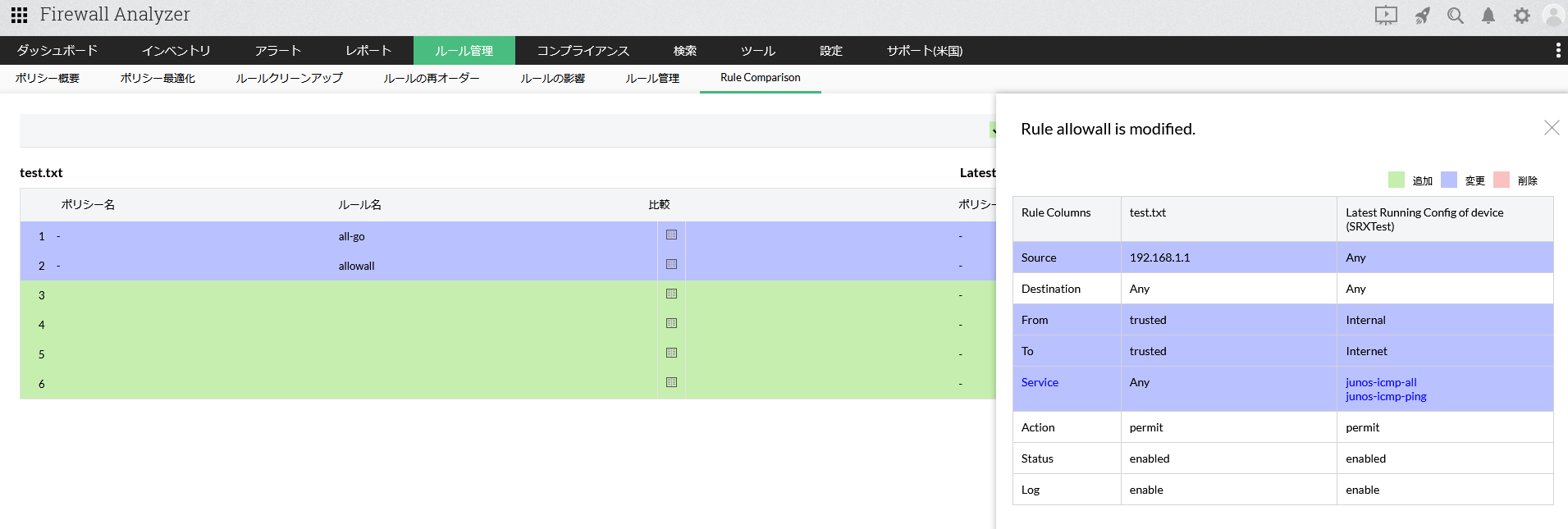
Task: Select the all-go rule row
Action: [351, 236]
